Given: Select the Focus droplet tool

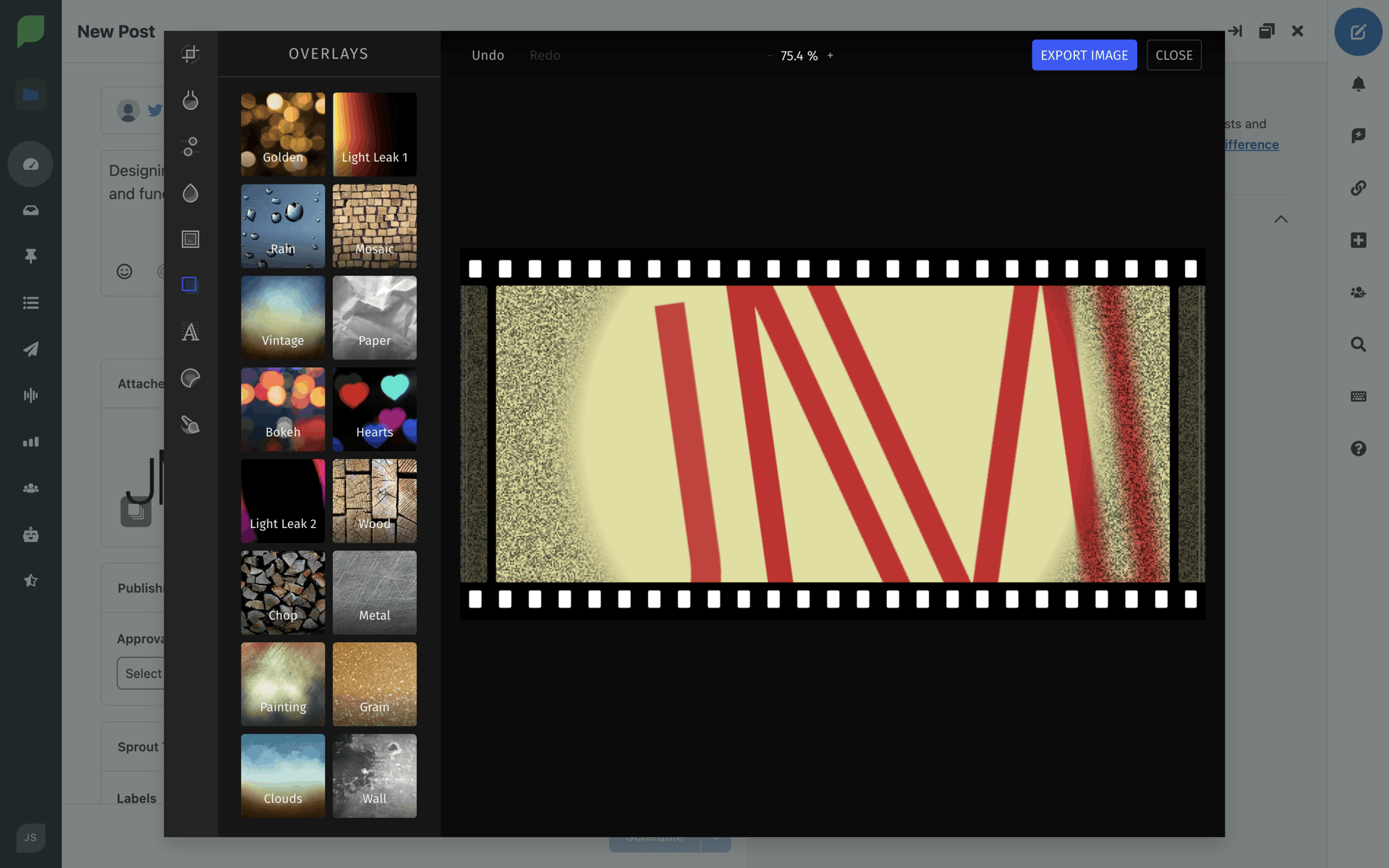Looking at the screenshot, I should coord(190,192).
